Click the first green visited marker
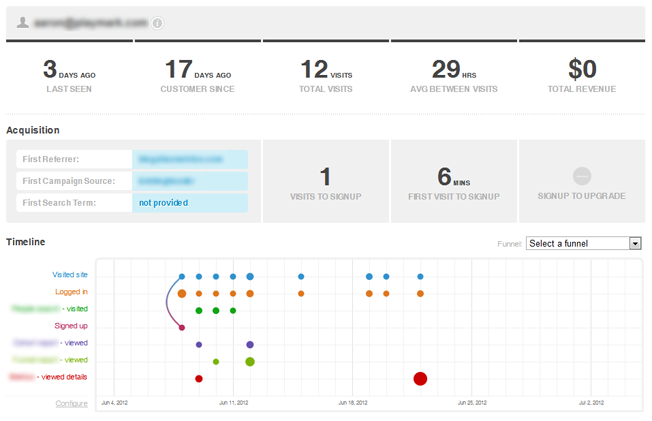Image resolution: width=652 pixels, height=421 pixels. pos(199,310)
